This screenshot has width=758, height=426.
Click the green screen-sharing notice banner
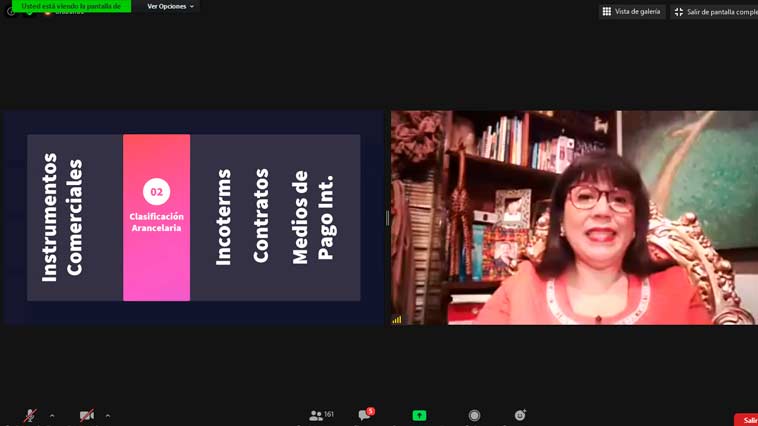click(72, 6)
